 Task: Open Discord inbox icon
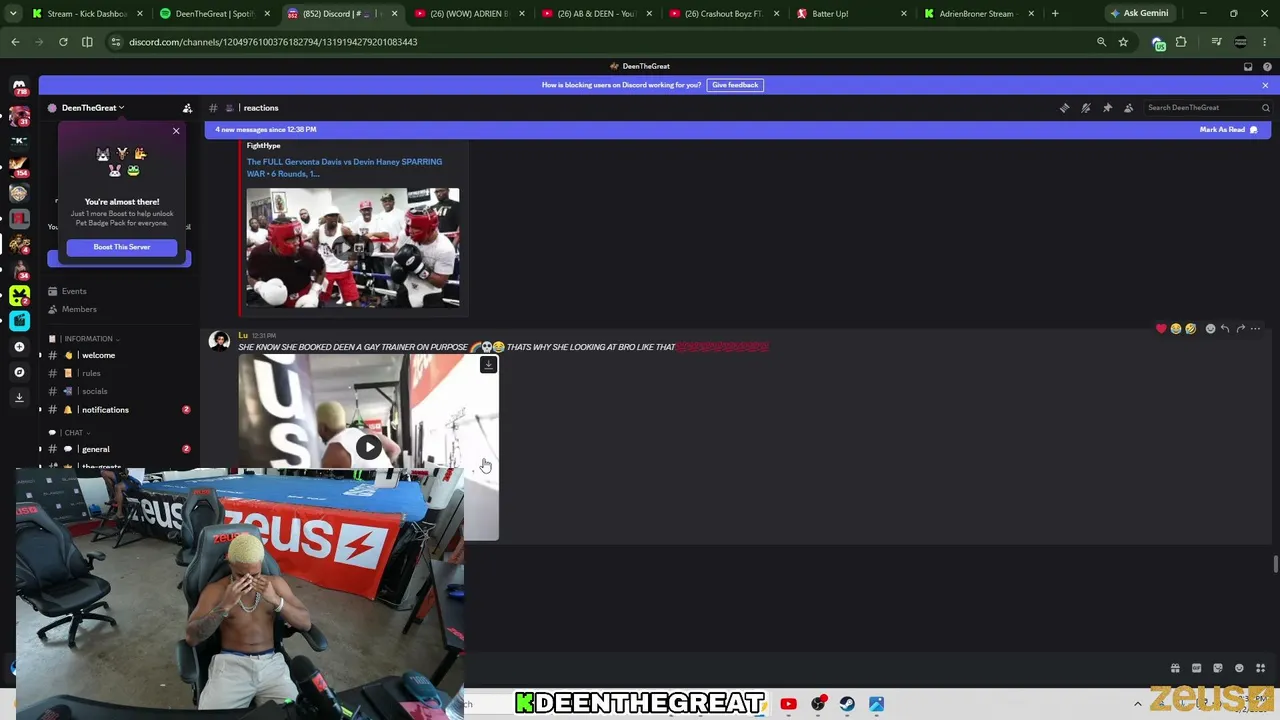point(1248,67)
